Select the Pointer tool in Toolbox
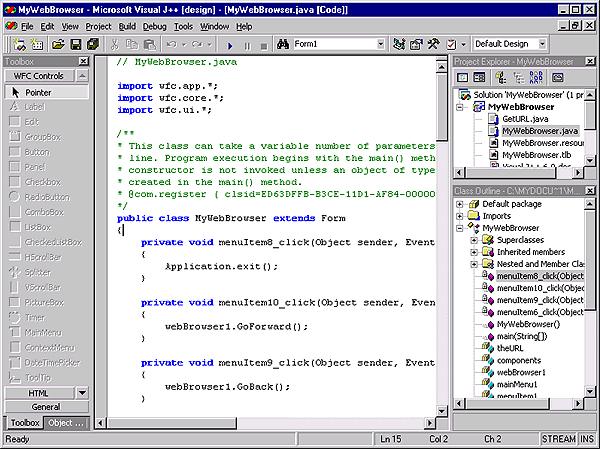Viewport: 600px width, 449px height. coord(38,92)
